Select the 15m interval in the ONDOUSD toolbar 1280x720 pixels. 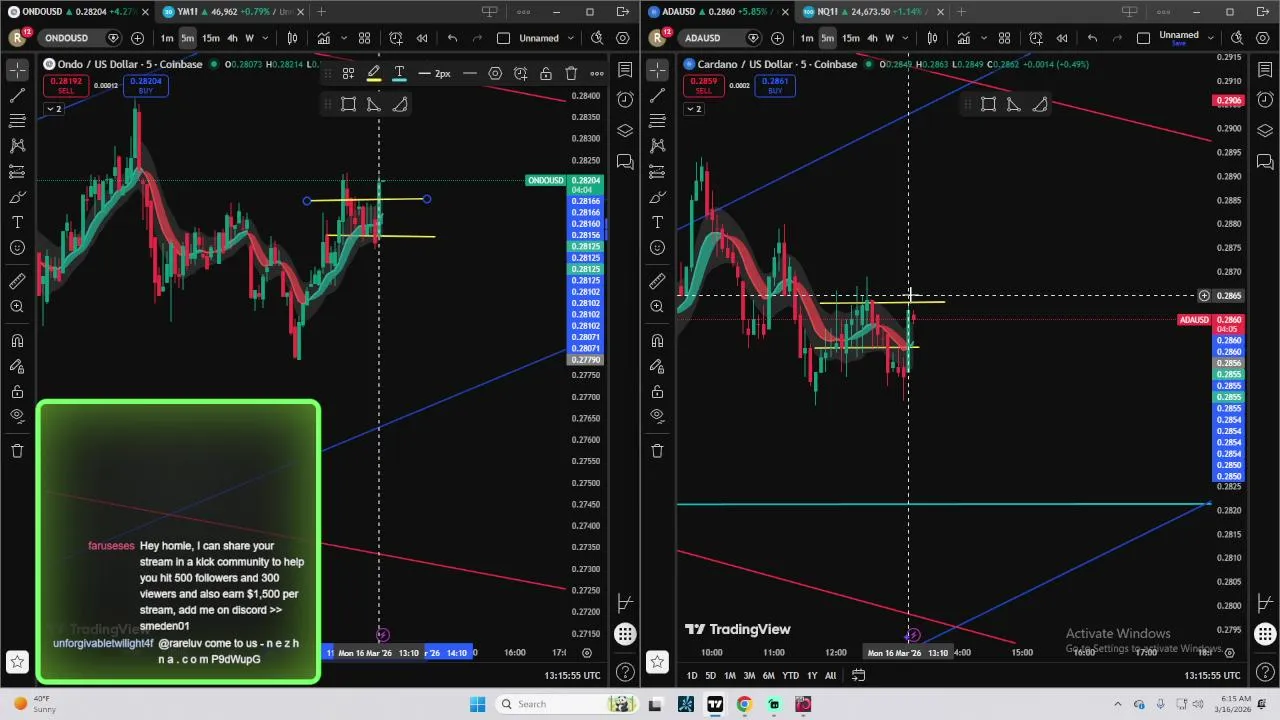point(210,38)
